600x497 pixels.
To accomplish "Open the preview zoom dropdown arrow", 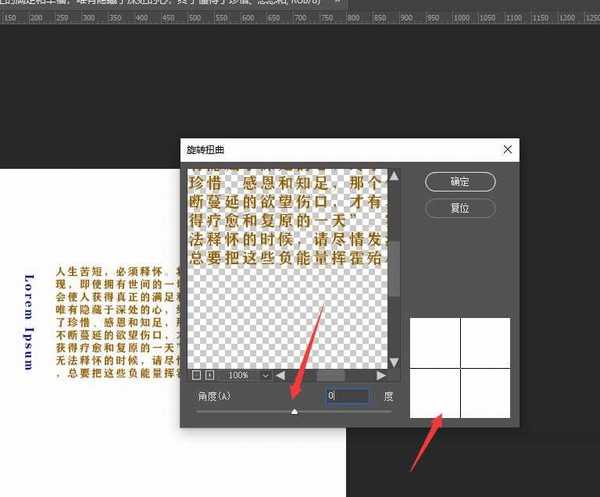I will 266,375.
